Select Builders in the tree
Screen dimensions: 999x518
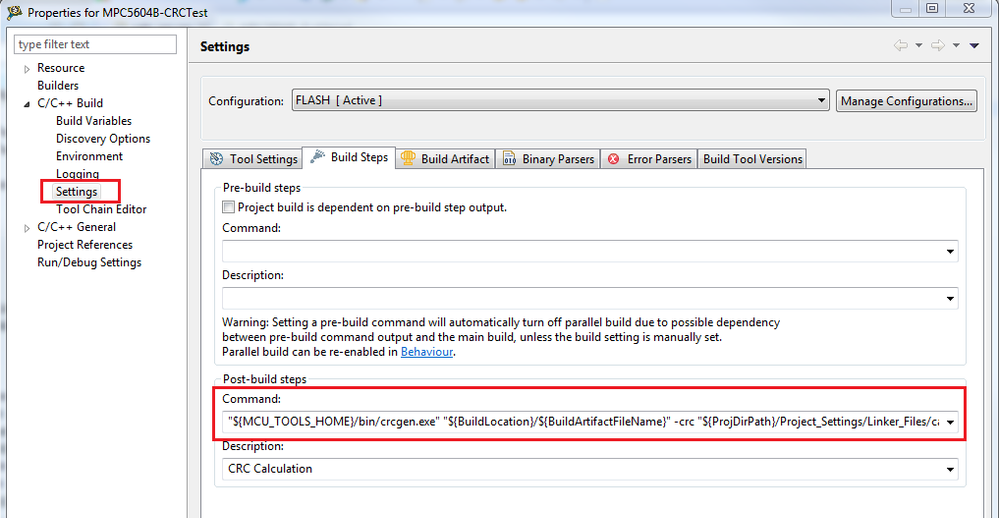click(58, 85)
